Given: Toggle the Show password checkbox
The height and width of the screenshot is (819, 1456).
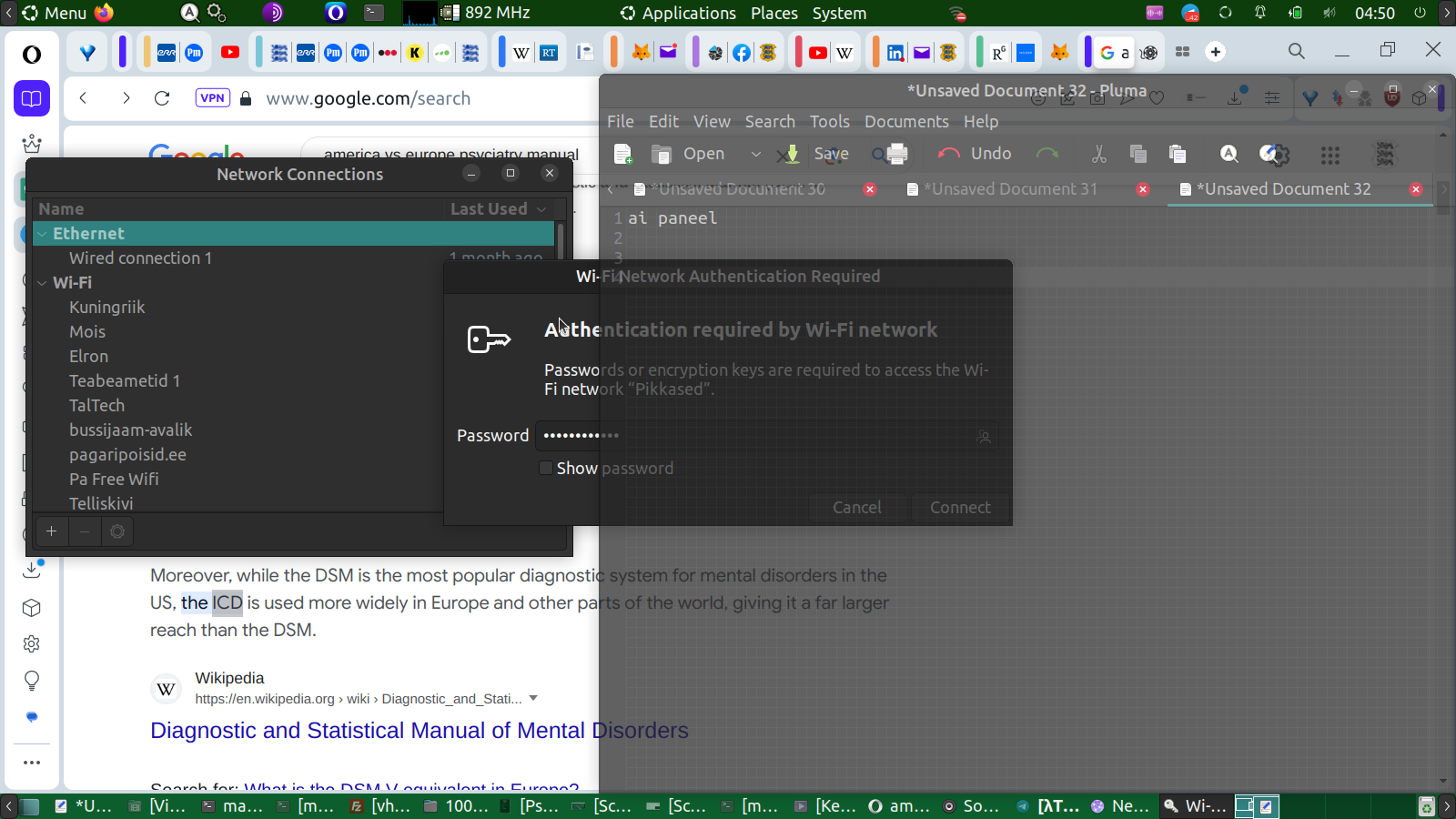Looking at the screenshot, I should pos(546,469).
